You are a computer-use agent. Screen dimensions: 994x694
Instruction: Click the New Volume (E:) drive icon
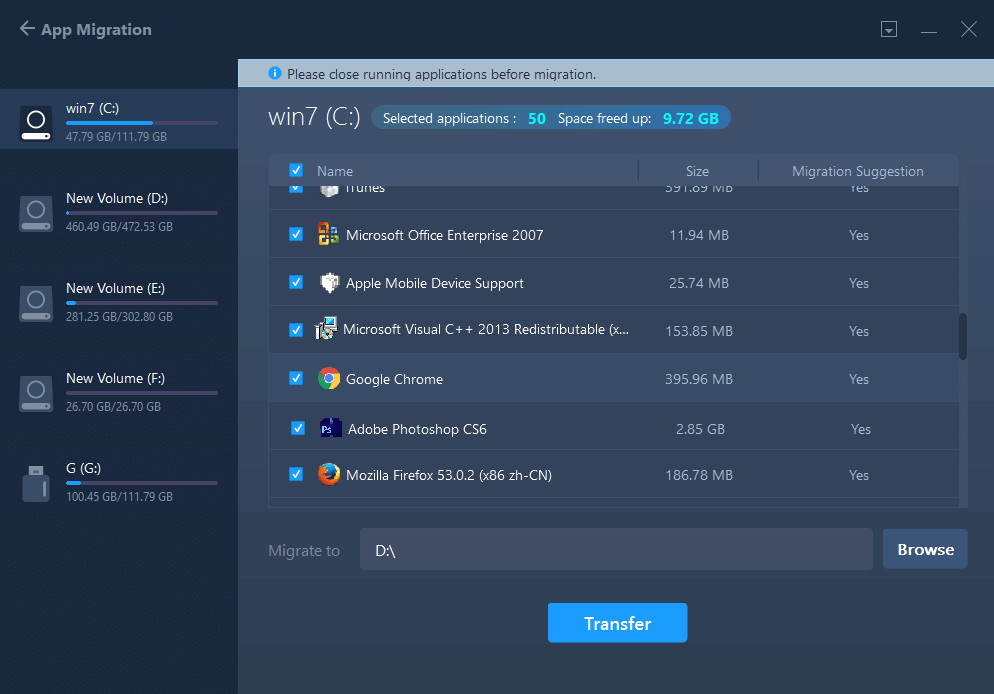point(36,303)
